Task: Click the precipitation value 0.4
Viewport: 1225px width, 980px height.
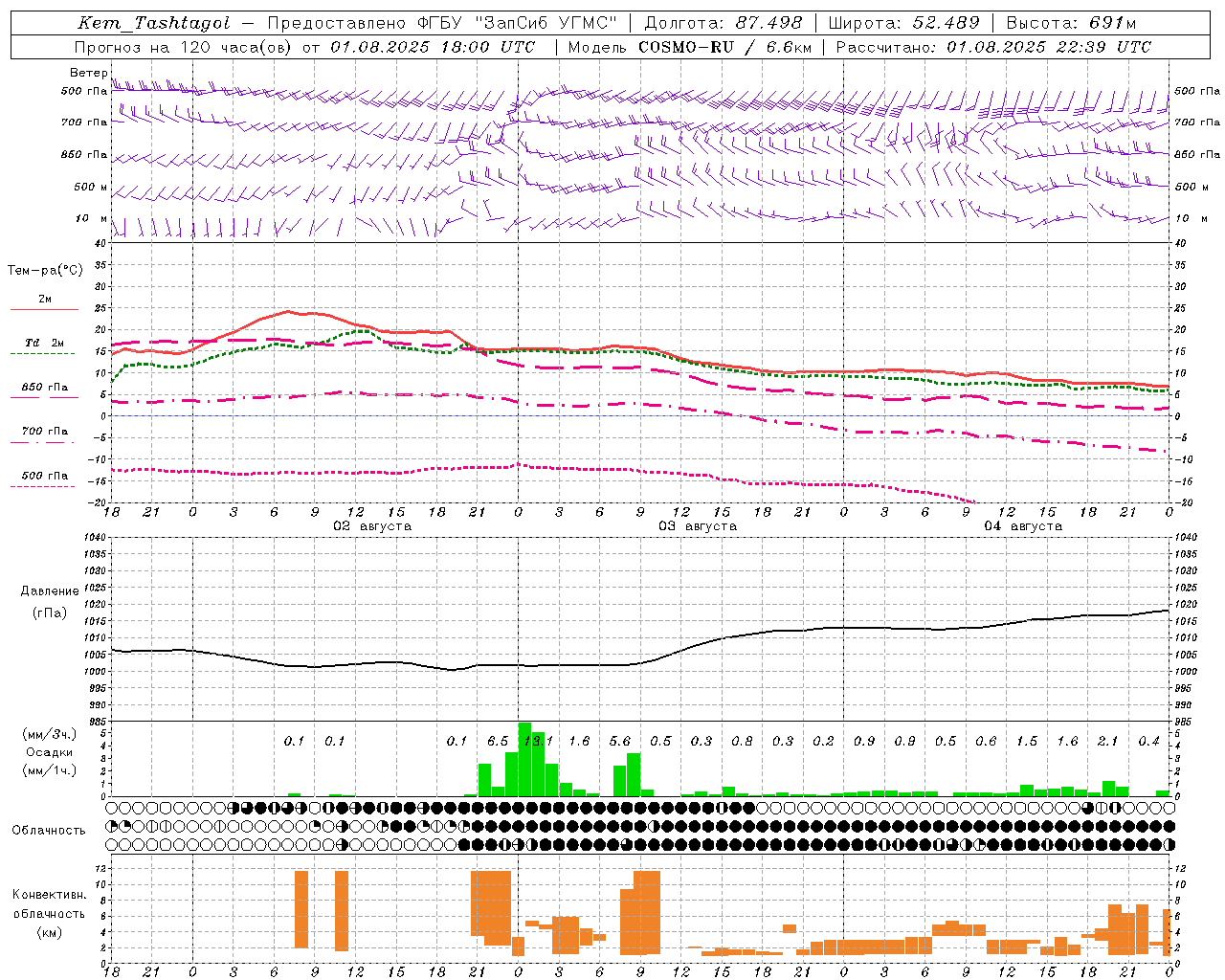Action: pos(1148,741)
